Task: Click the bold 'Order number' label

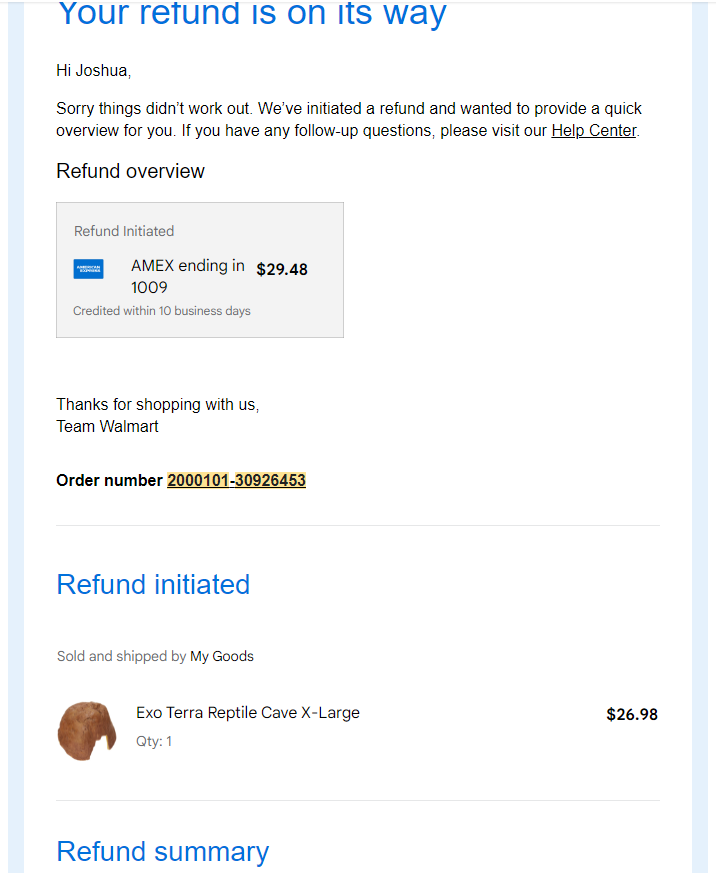Action: (x=109, y=480)
